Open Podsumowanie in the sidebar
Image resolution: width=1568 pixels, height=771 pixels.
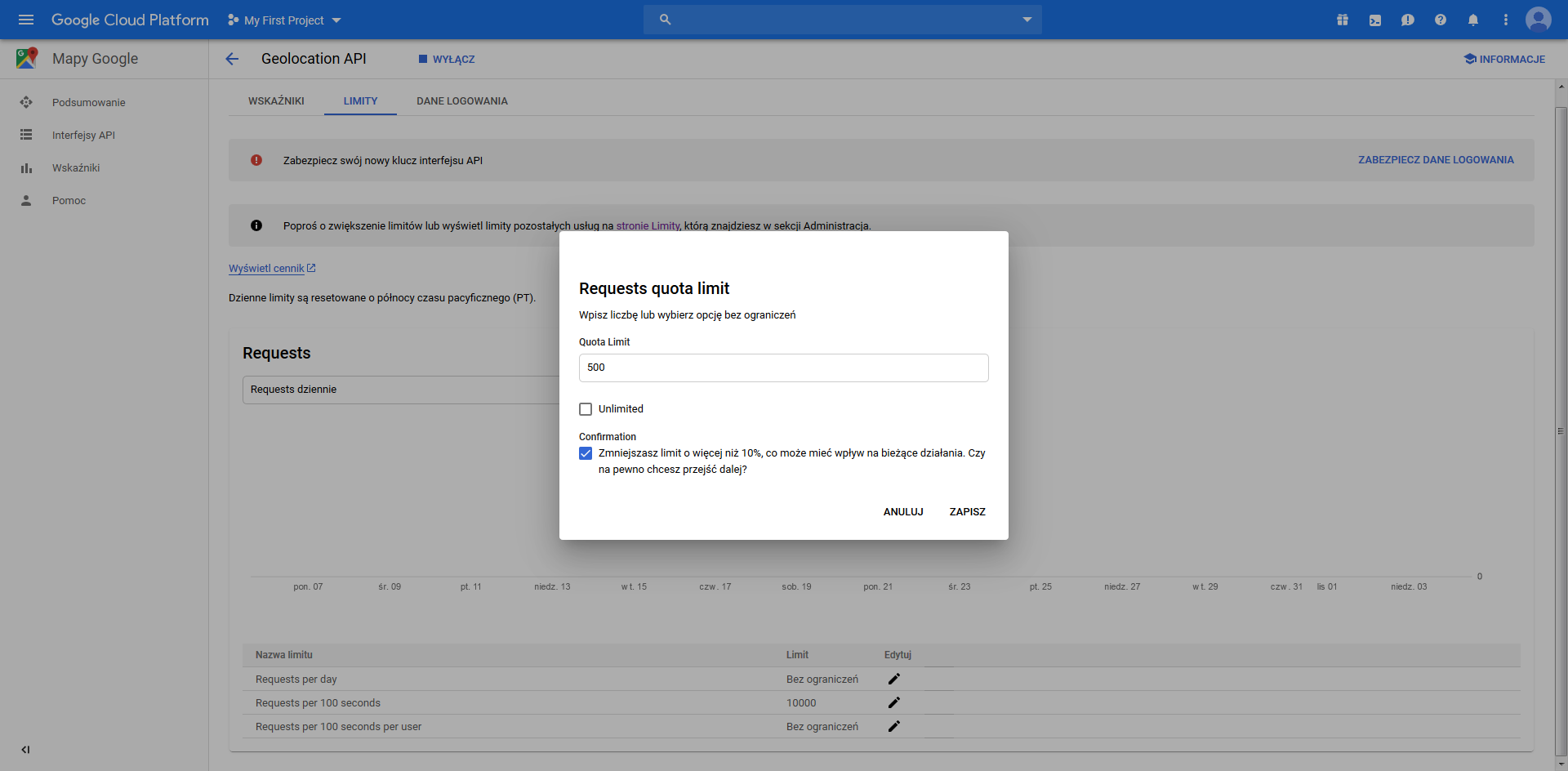(x=89, y=102)
